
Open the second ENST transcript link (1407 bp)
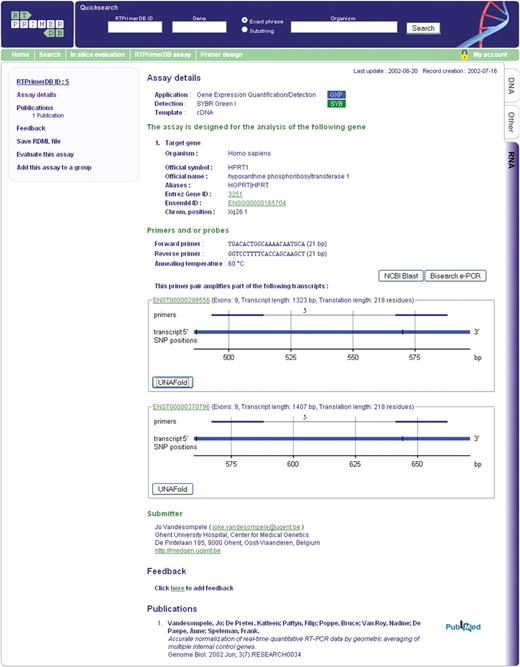pyautogui.click(x=181, y=407)
